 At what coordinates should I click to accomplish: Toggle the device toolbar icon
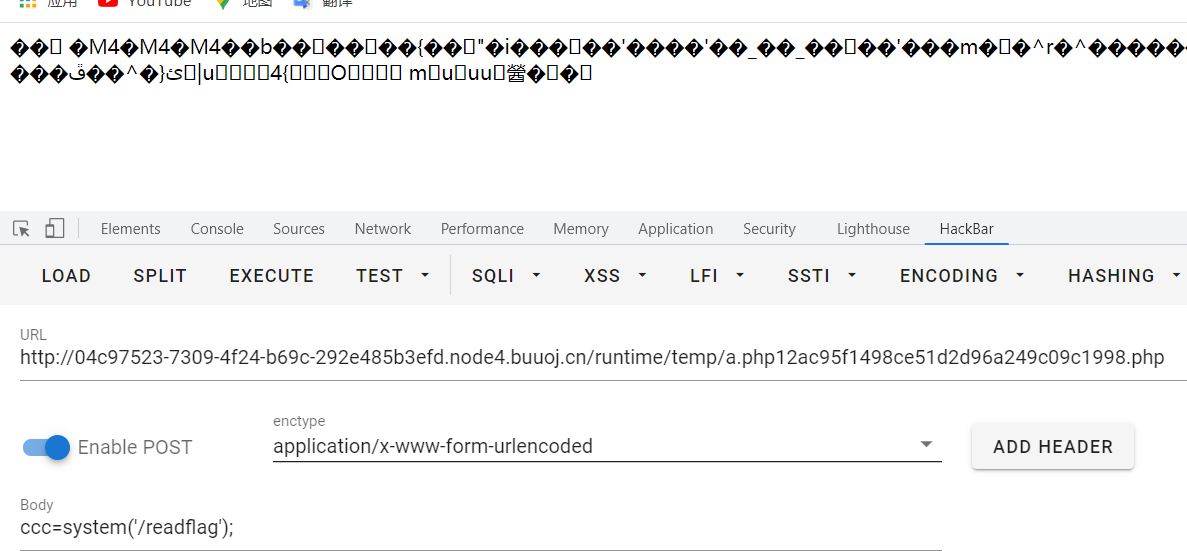(x=55, y=229)
